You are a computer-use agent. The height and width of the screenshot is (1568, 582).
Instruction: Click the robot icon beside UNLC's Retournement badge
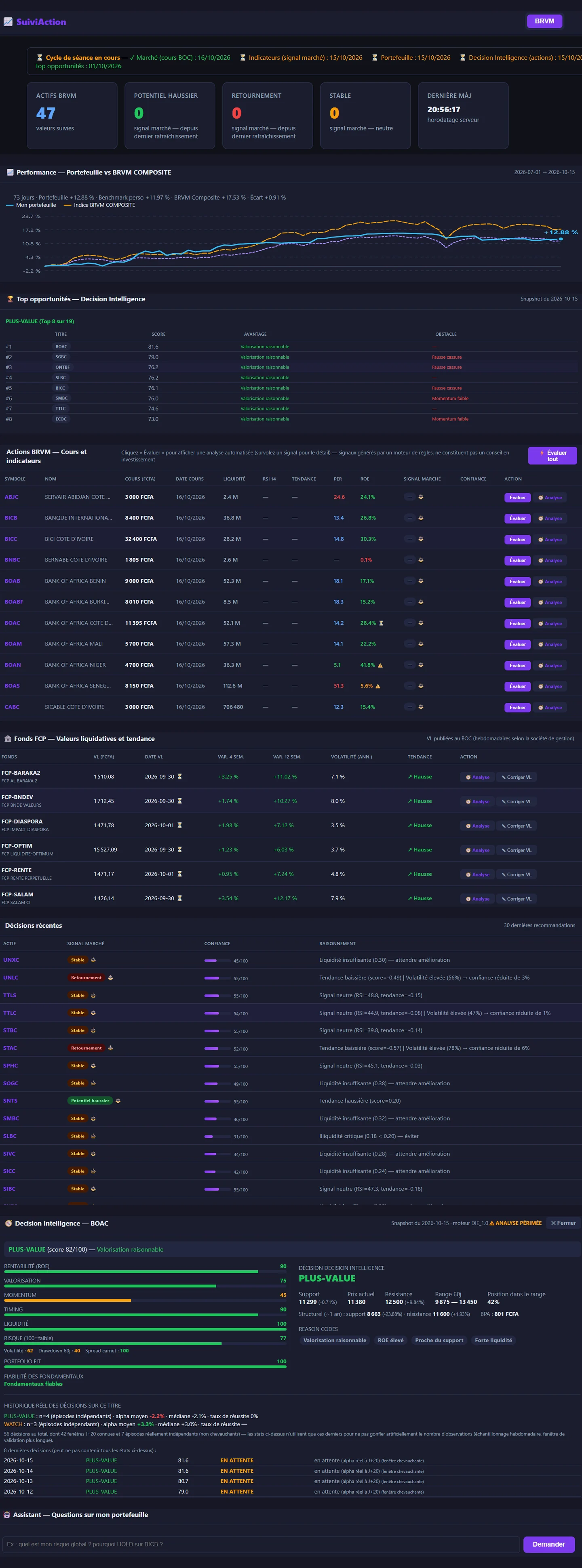point(110,977)
